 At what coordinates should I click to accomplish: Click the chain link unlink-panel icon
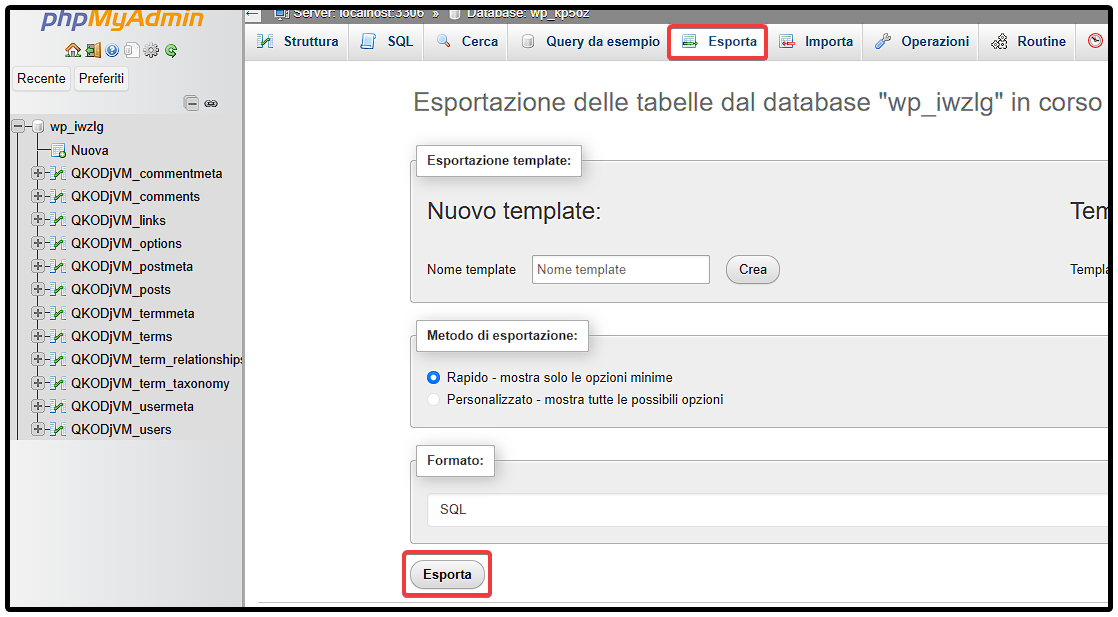pyautogui.click(x=211, y=103)
